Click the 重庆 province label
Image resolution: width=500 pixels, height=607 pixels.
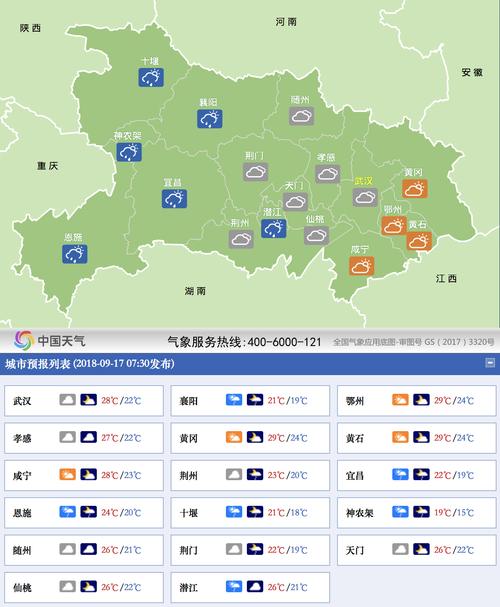[48, 166]
